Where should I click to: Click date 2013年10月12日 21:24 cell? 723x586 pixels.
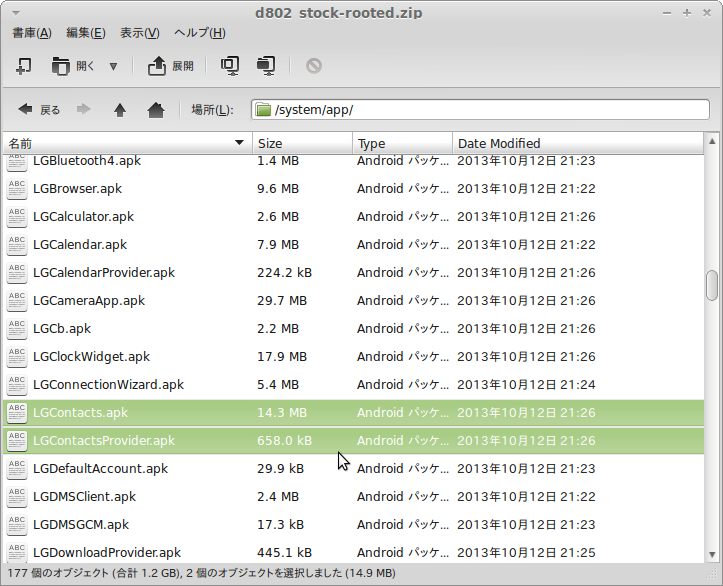[x=526, y=385]
